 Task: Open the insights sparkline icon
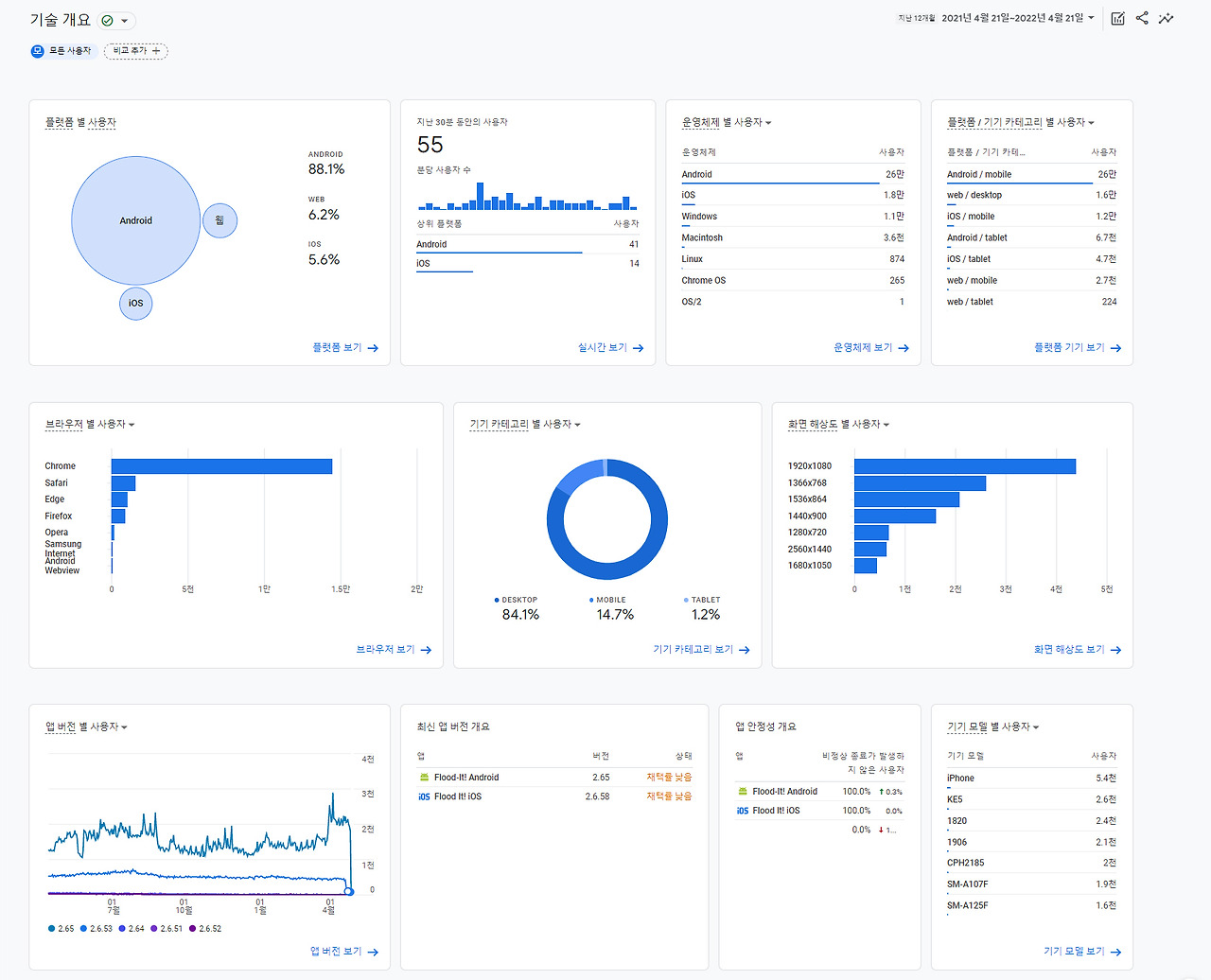[1166, 18]
